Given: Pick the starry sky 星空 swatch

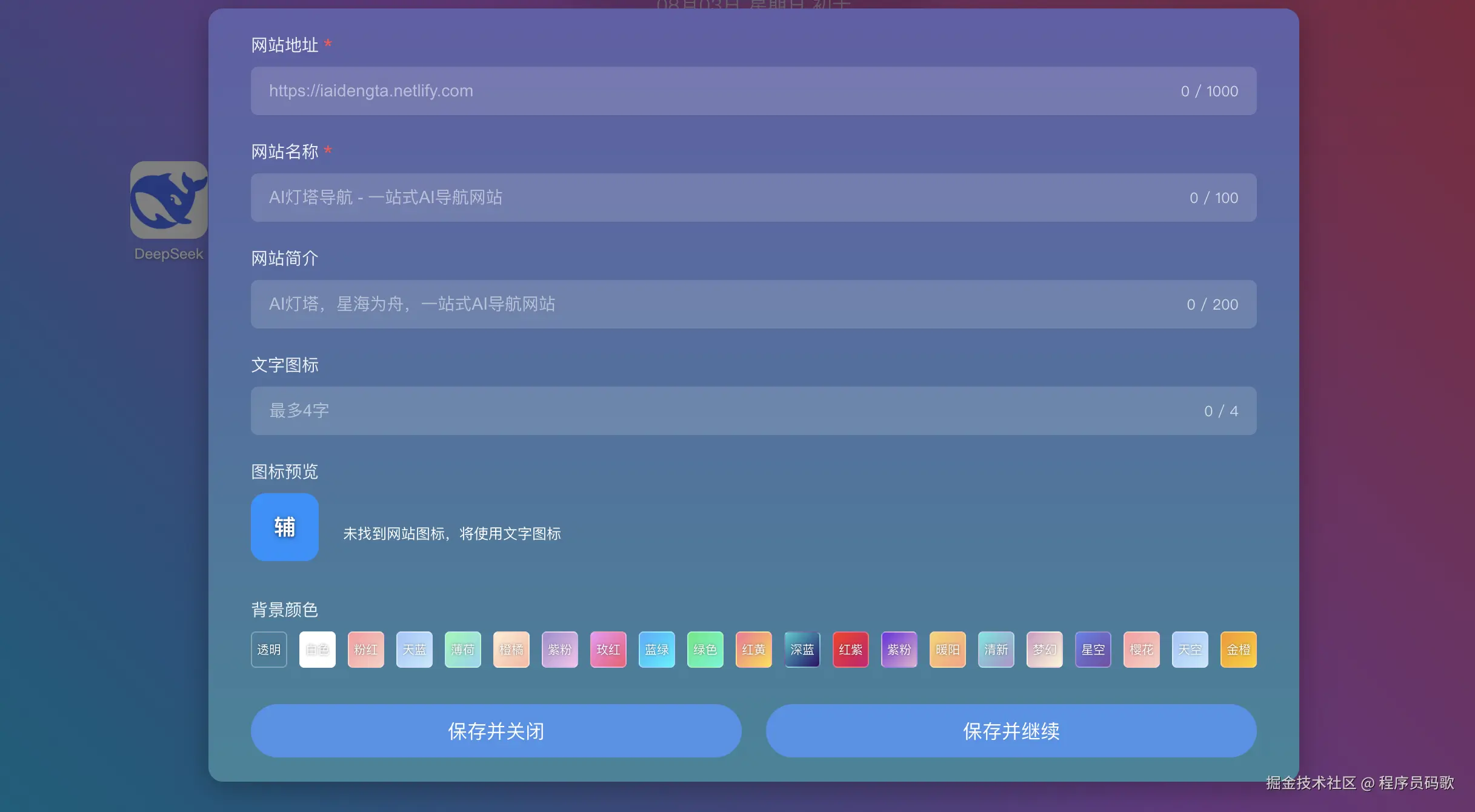Looking at the screenshot, I should click(x=1093, y=650).
